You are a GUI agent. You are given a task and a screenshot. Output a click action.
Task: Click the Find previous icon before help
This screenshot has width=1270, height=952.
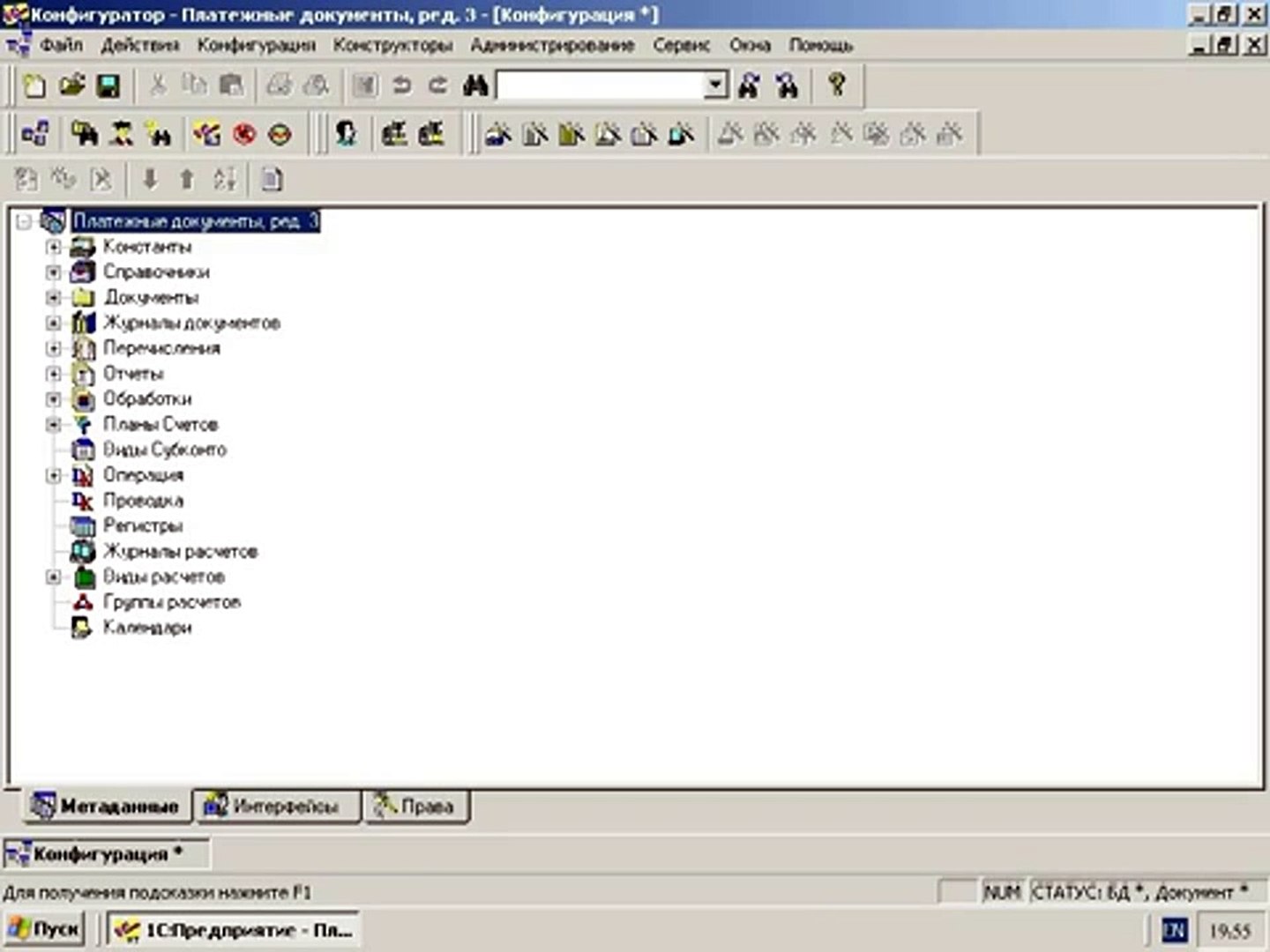[787, 86]
